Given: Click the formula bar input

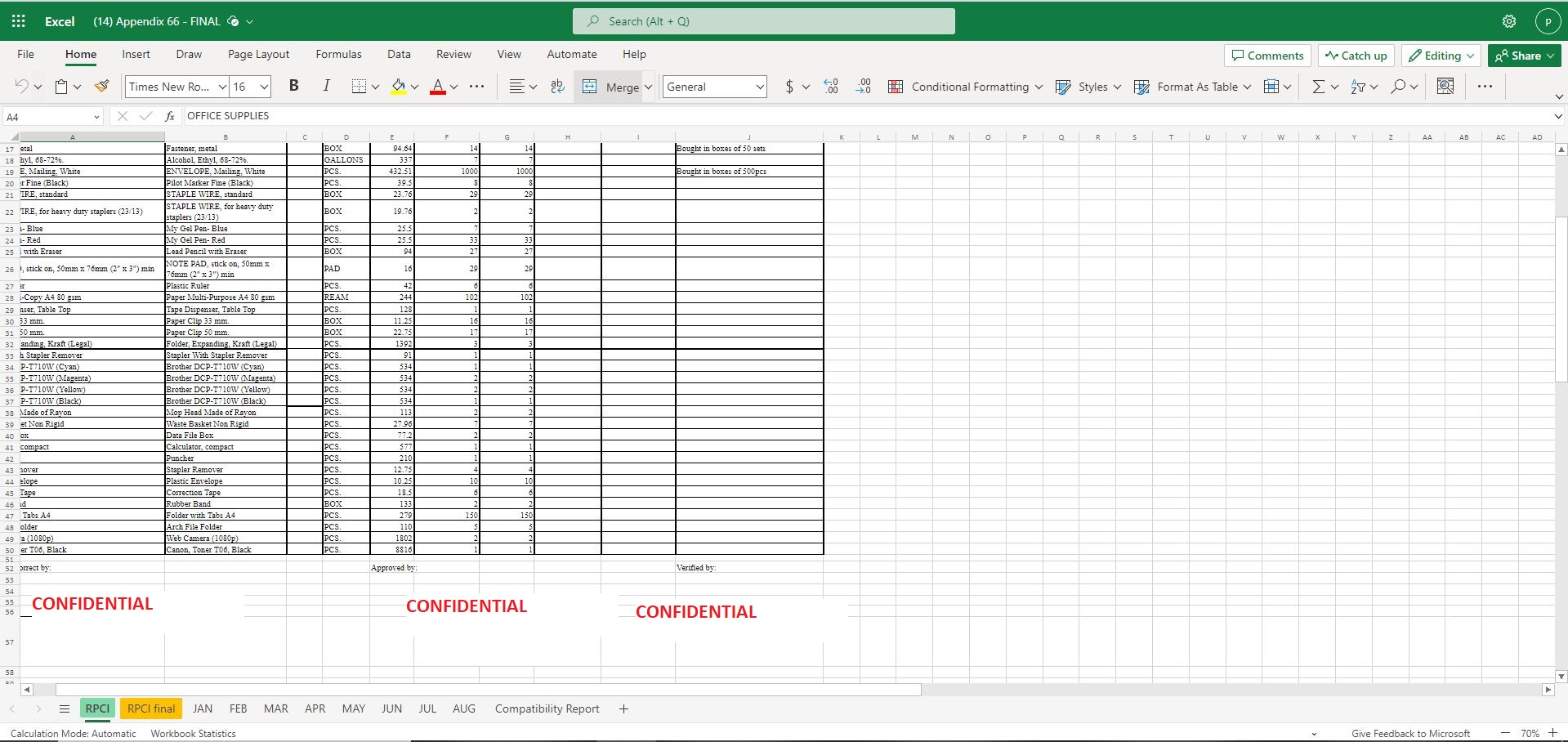Looking at the screenshot, I should 866,116.
